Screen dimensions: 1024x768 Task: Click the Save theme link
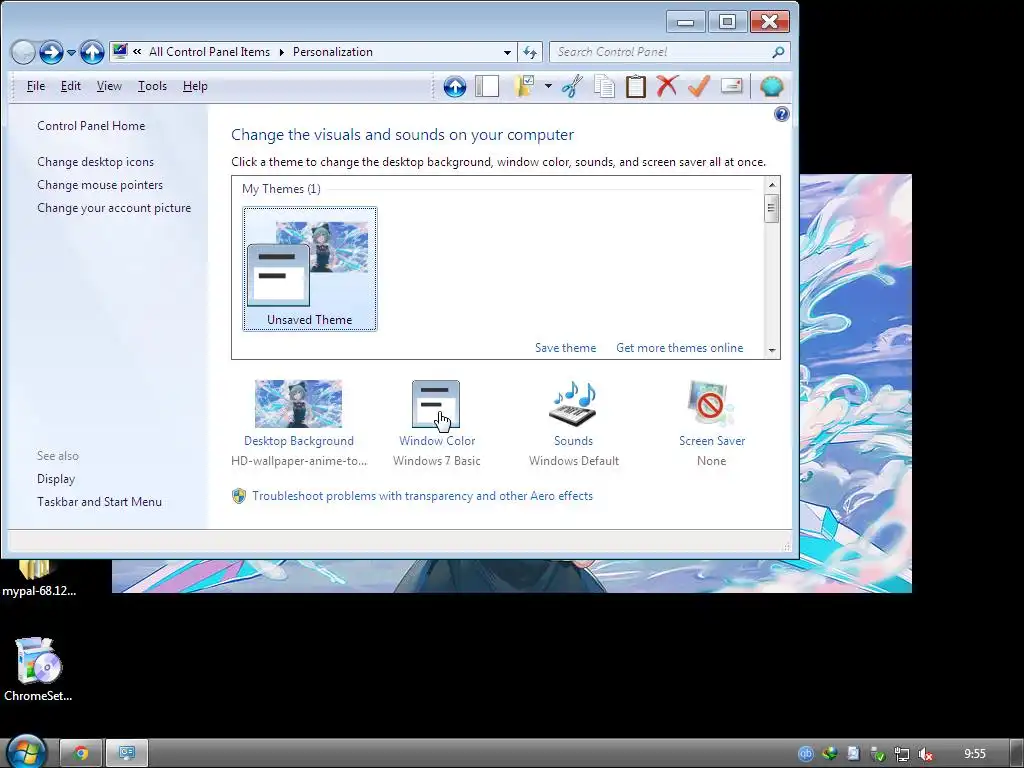[566, 348]
